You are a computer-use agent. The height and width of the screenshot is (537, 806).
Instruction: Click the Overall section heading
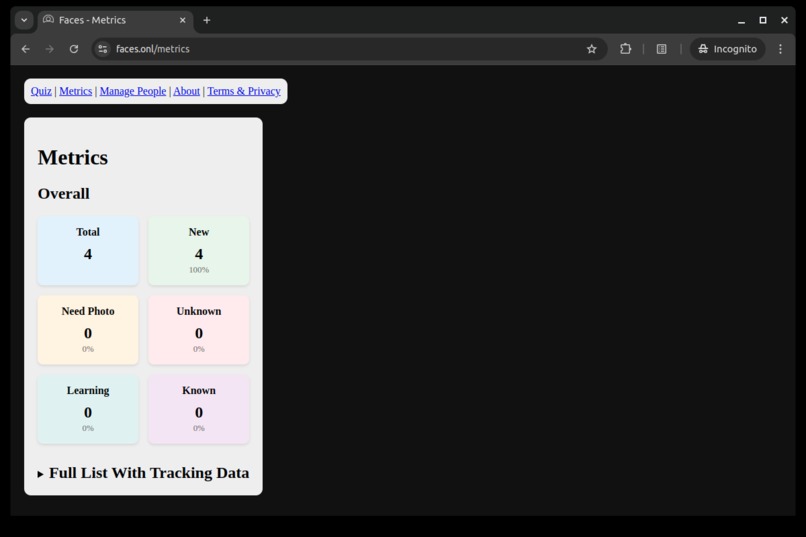tap(64, 194)
